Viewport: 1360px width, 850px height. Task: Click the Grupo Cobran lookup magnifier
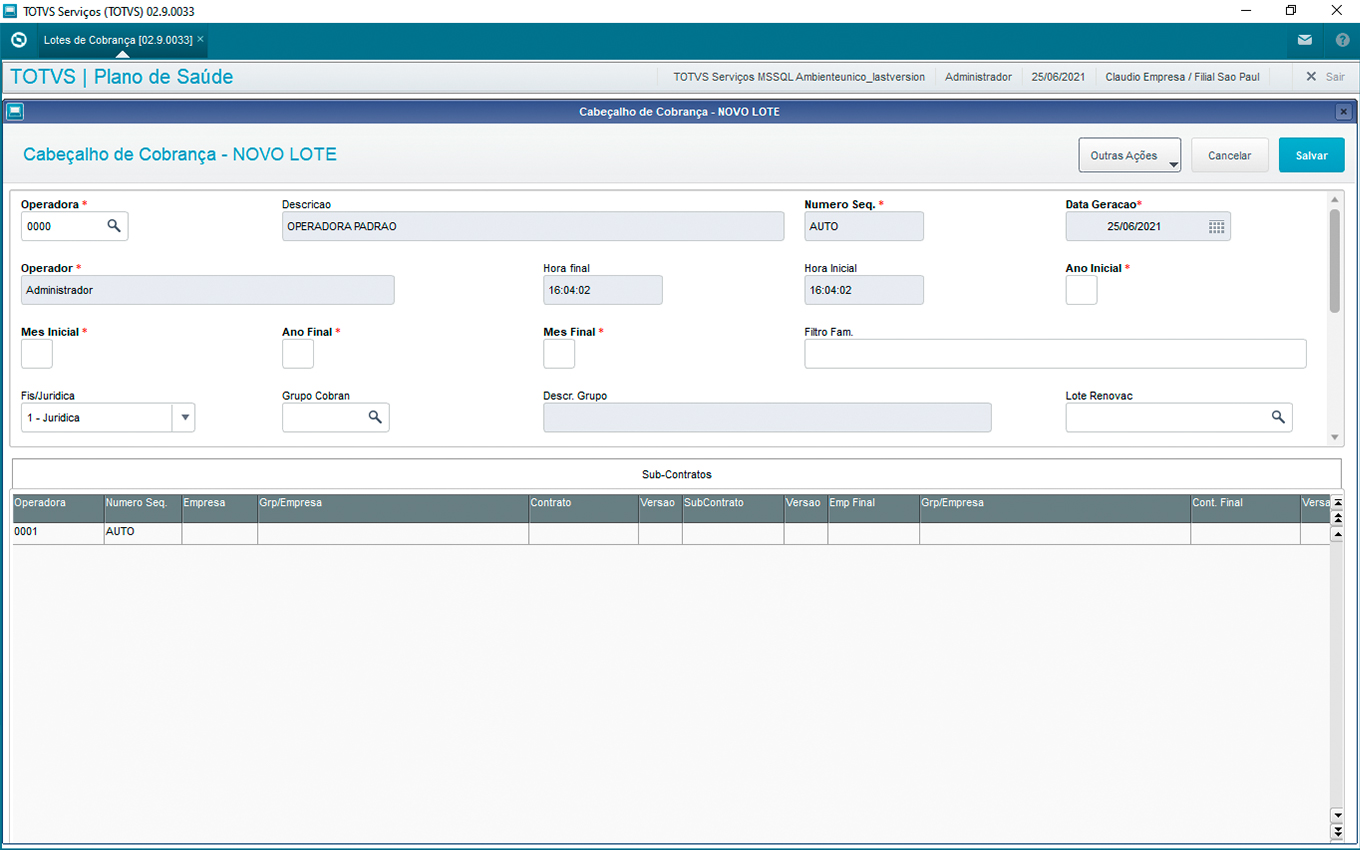375,417
